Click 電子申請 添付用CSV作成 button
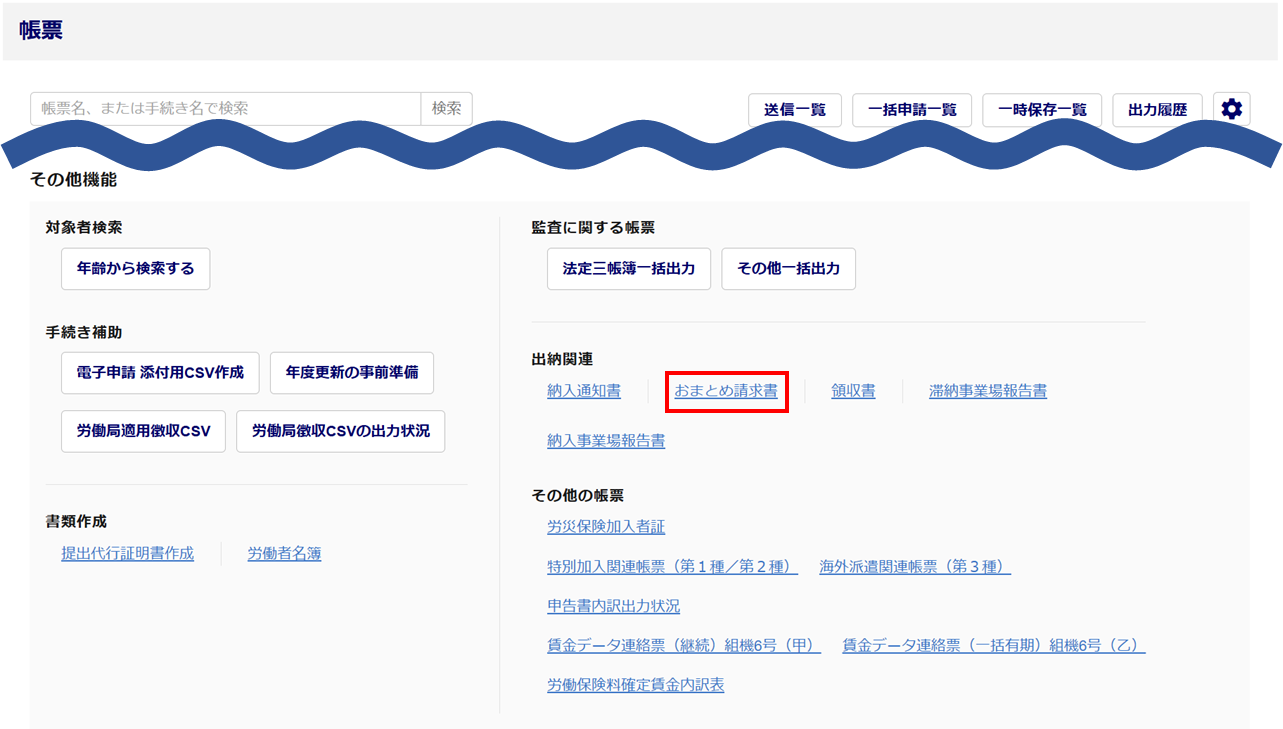Screen dimensions: 1283x729 coord(160,373)
